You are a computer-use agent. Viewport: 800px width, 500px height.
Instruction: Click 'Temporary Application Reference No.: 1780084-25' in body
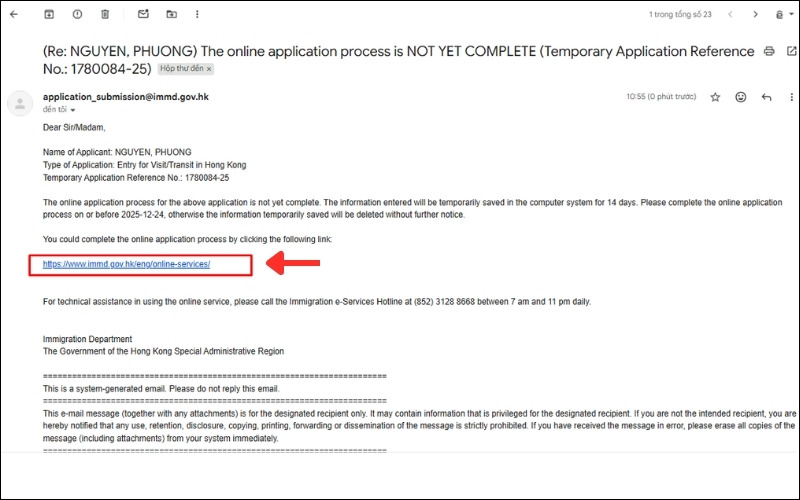tap(136, 178)
